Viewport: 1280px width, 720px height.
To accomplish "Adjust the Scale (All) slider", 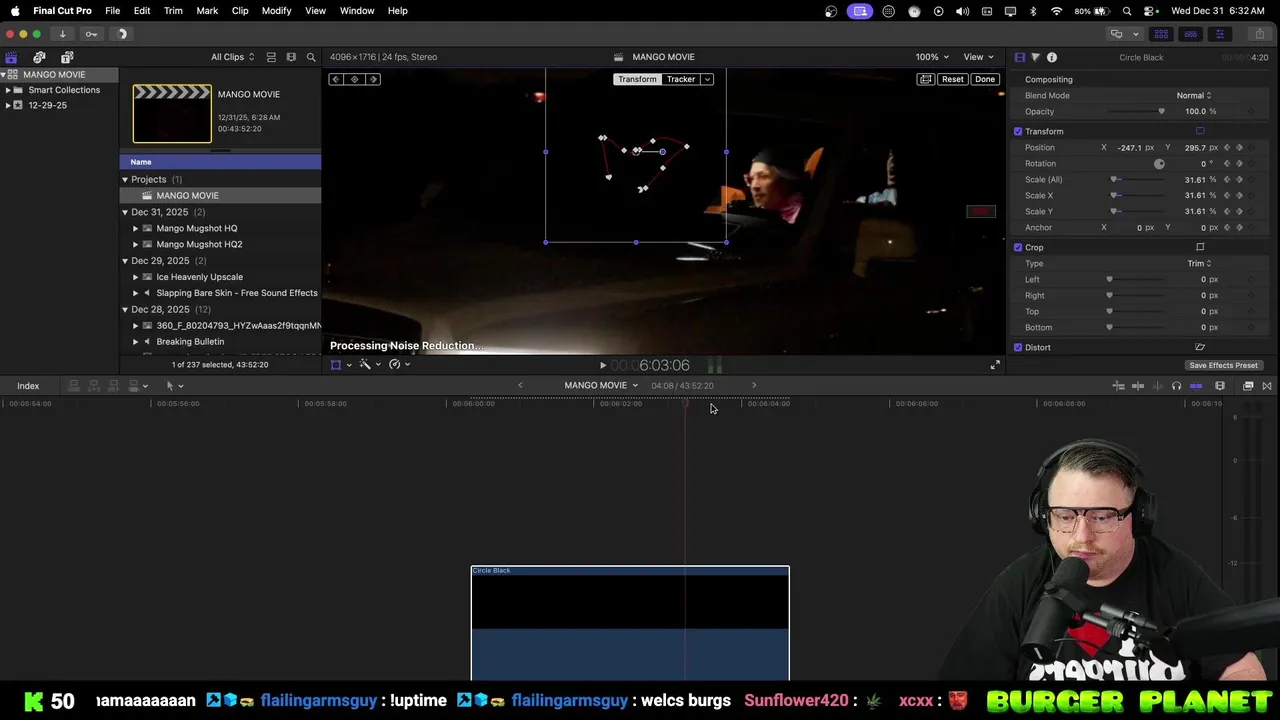I will (x=1135, y=179).
